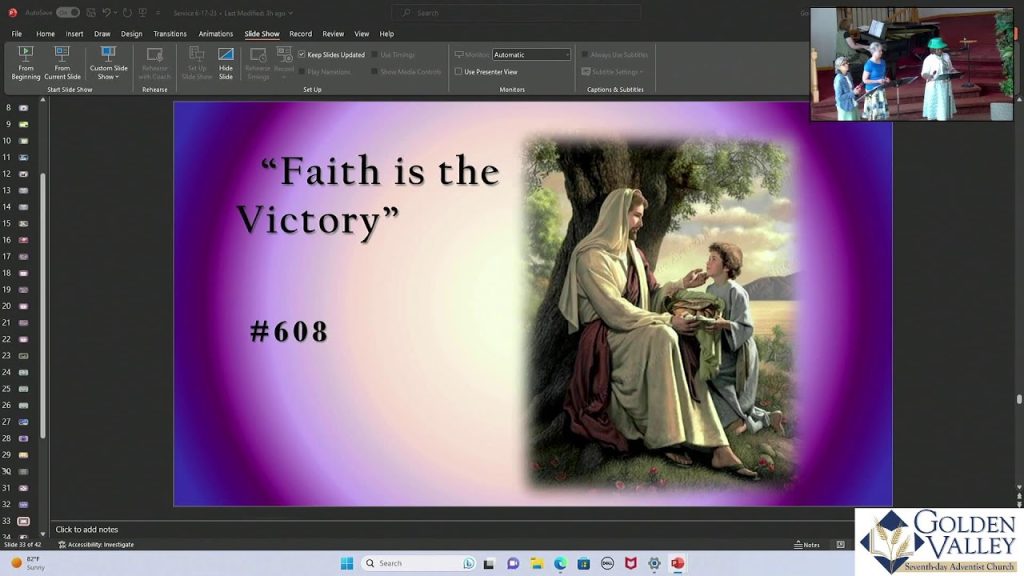1024x576 pixels.
Task: Select slide 12 thumbnail
Action: pos(24,174)
